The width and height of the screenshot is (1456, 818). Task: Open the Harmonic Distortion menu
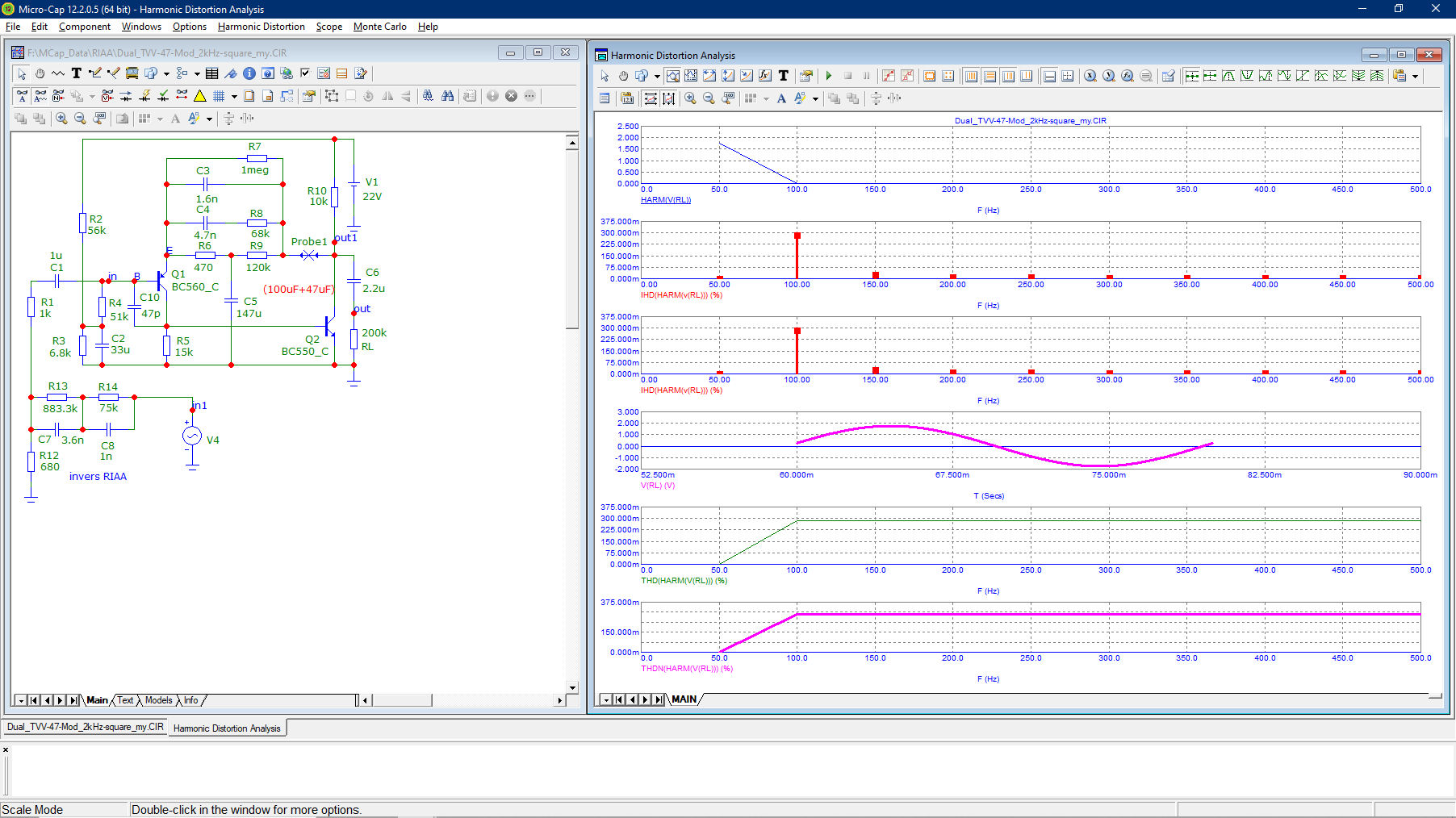coord(261,27)
